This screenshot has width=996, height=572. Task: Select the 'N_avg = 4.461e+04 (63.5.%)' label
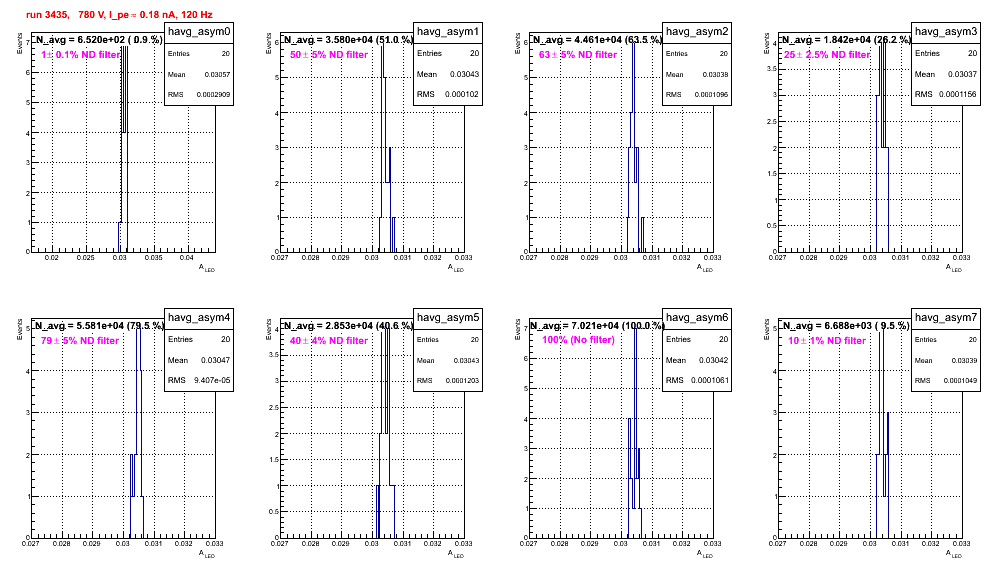(x=597, y=39)
